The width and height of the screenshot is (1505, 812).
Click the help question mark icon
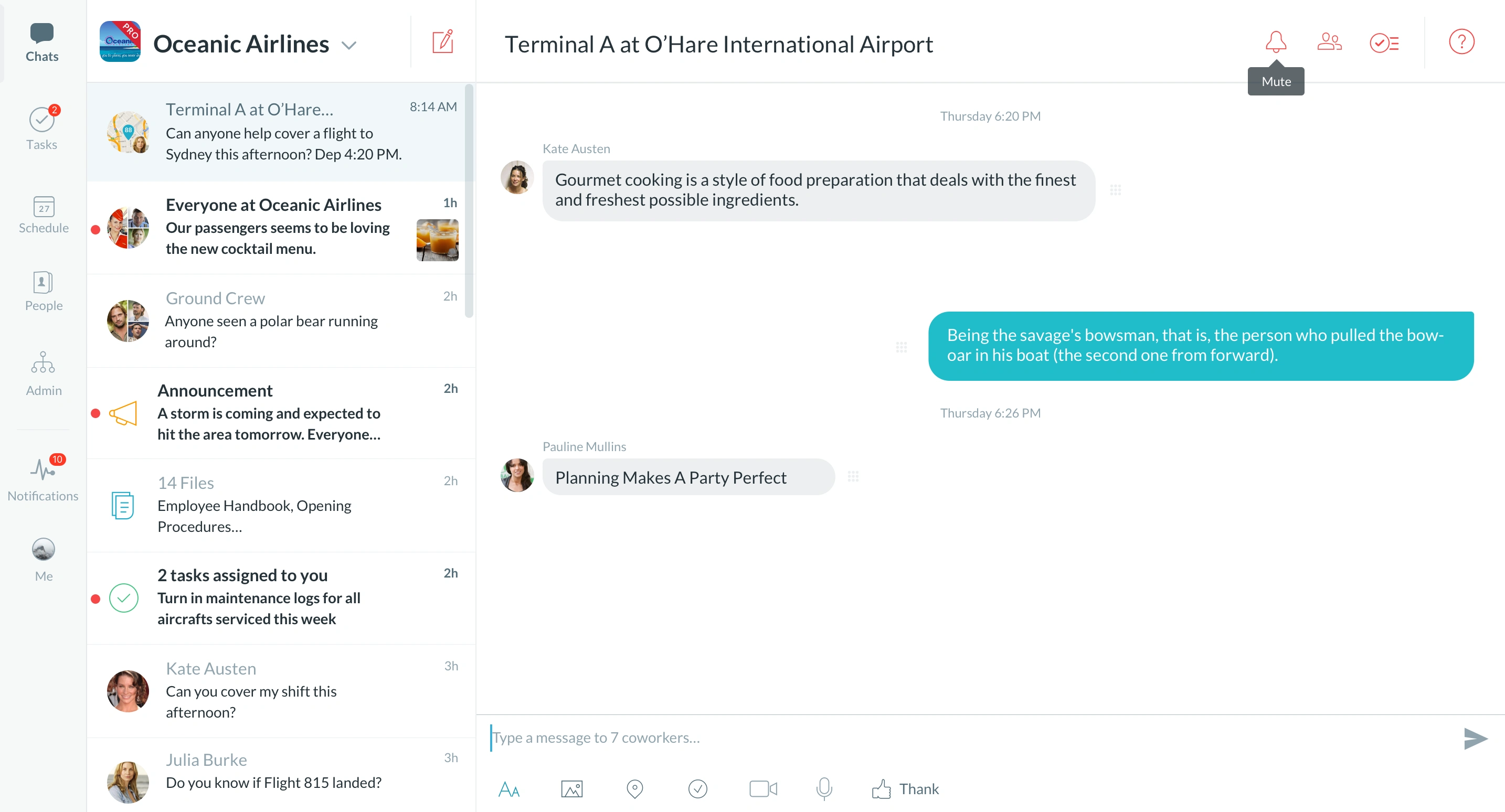click(x=1461, y=42)
